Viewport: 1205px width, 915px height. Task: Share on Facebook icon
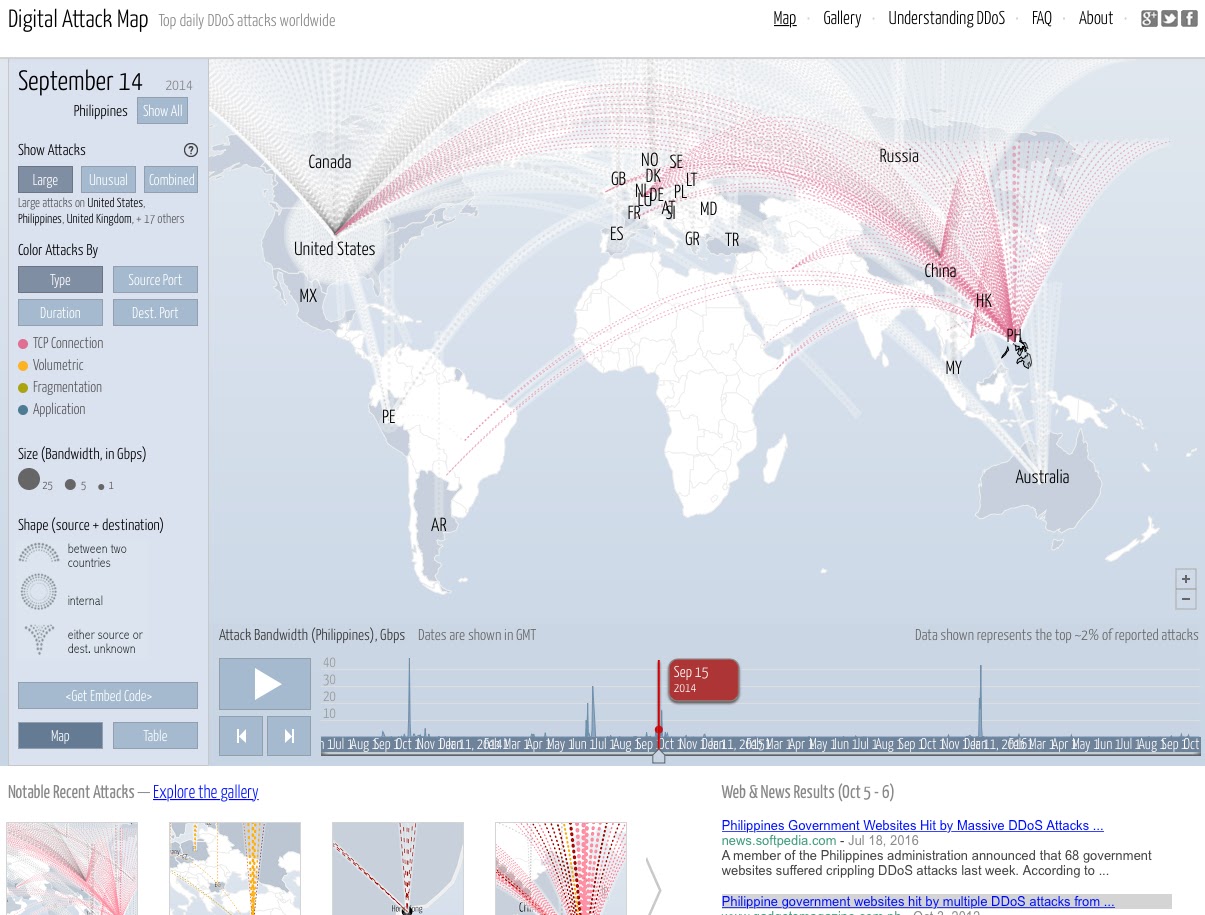coord(1189,18)
